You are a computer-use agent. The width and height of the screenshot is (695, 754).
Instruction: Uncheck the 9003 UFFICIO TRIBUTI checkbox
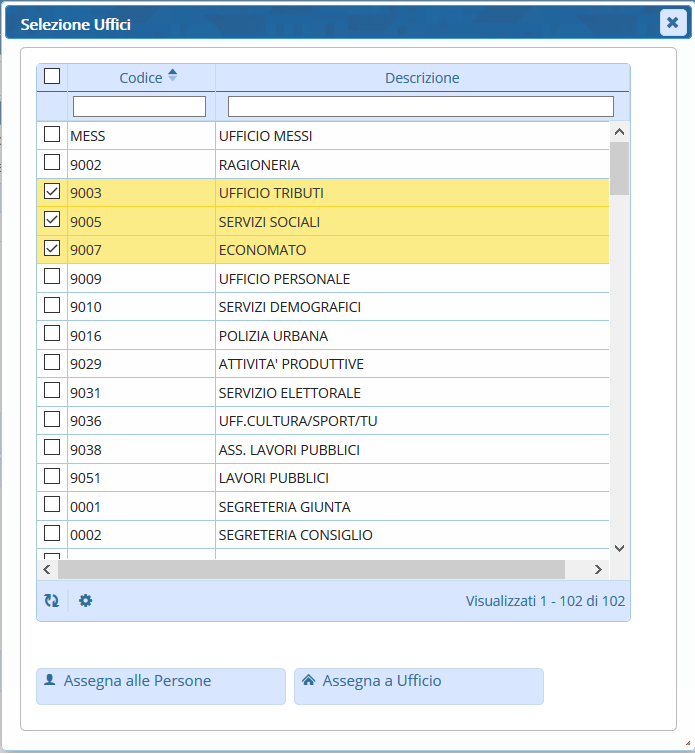point(52,192)
